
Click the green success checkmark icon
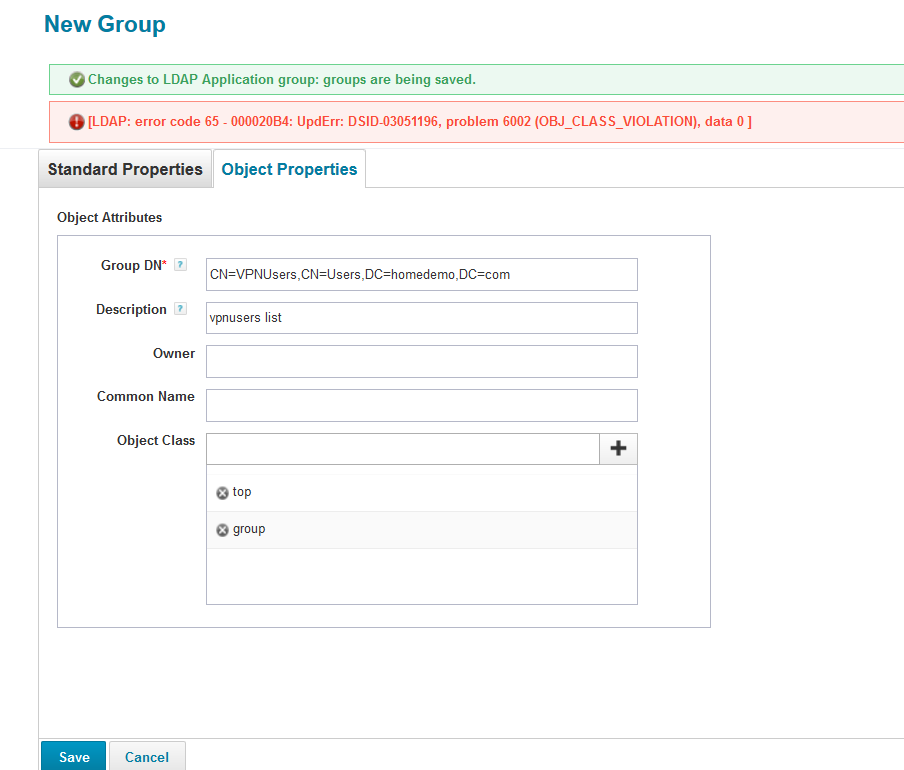(x=77, y=80)
